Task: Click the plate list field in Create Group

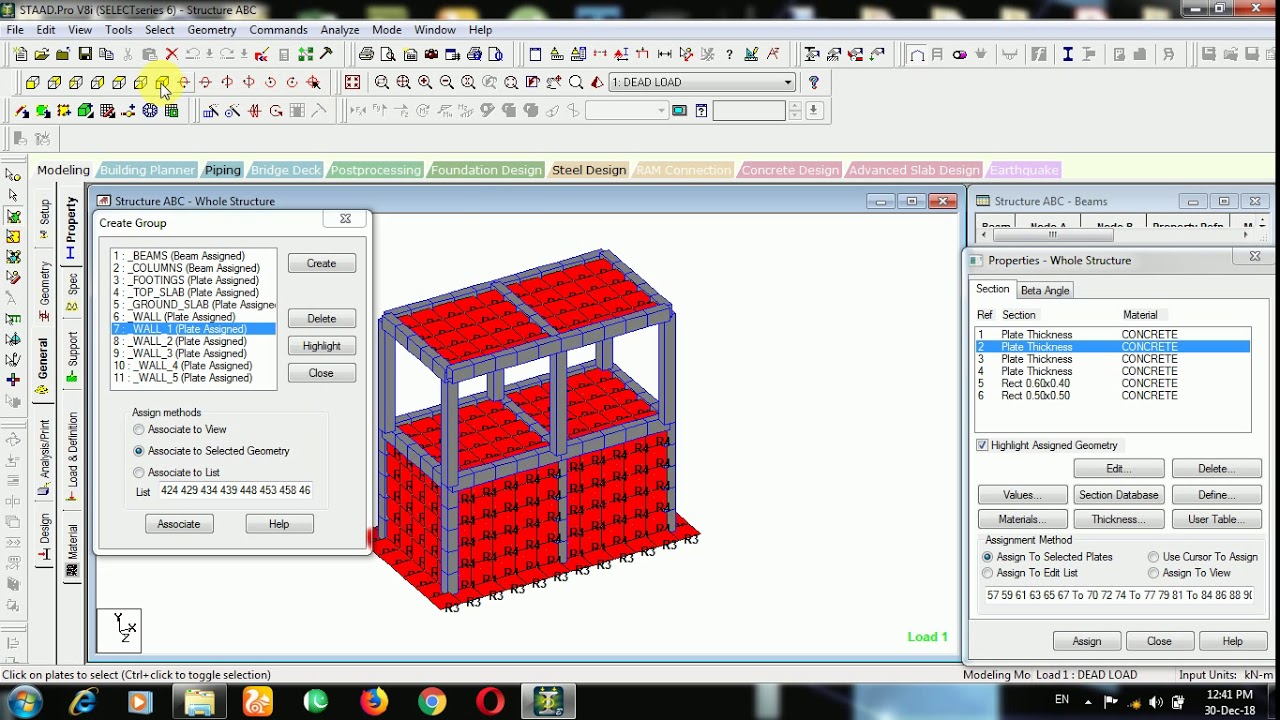Action: tap(235, 491)
